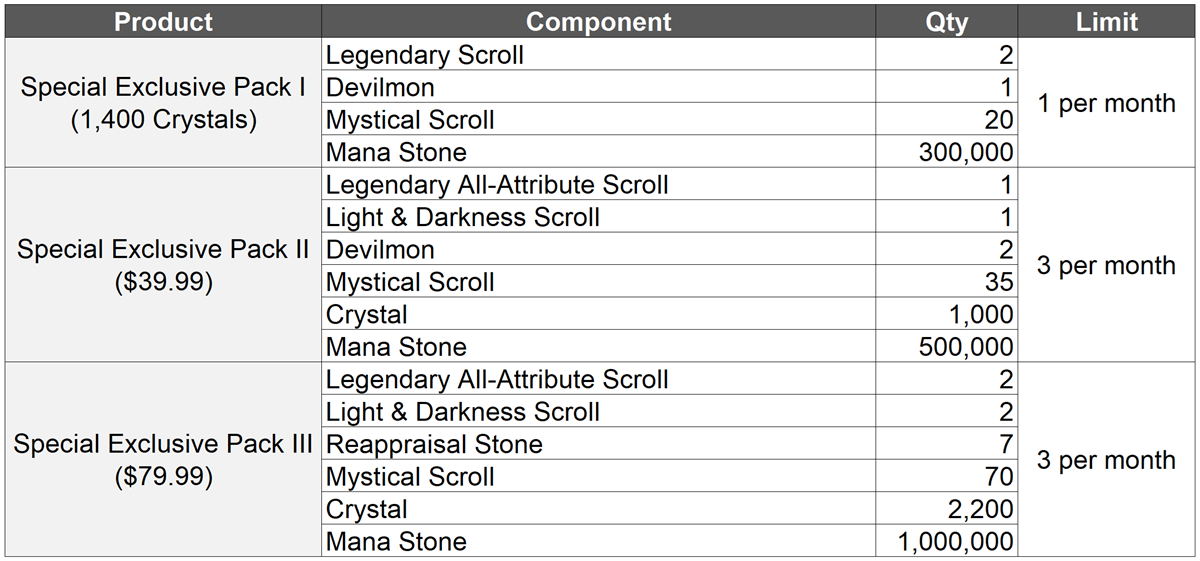This screenshot has height=561, width=1200.
Task: Select the Reappraisal Stone component cell
Action: (598, 444)
